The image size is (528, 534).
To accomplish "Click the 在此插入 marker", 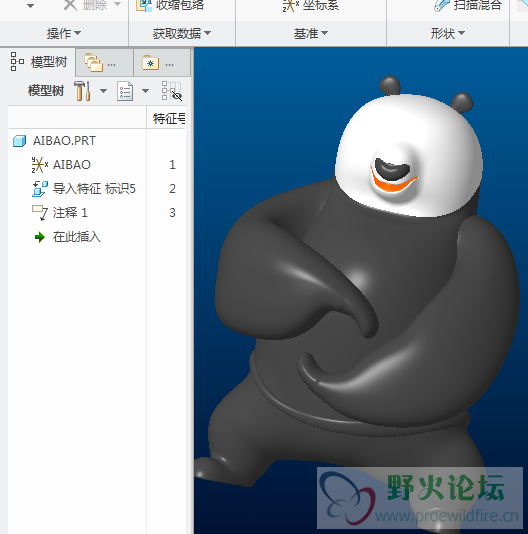I will [x=77, y=237].
